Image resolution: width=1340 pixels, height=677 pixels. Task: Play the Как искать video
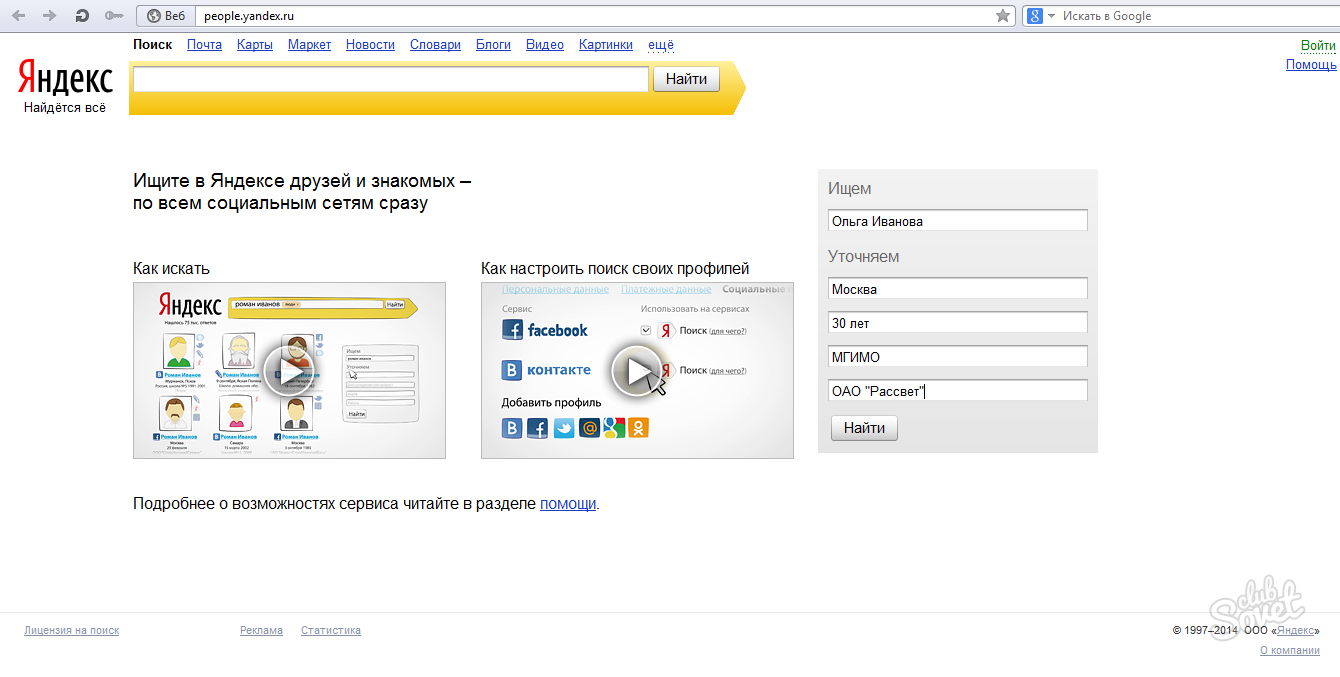(289, 370)
